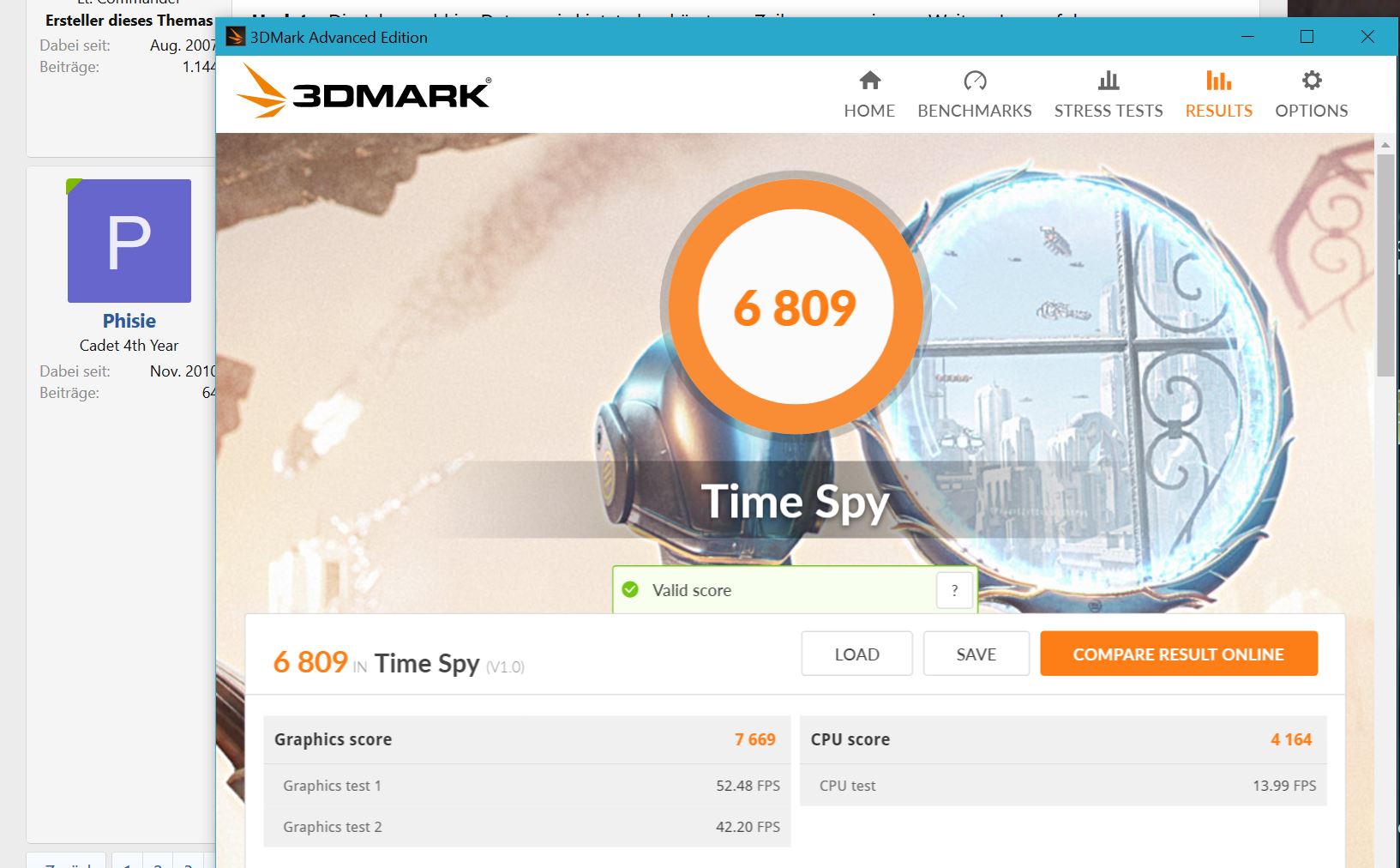Click the SAVE button

976,654
